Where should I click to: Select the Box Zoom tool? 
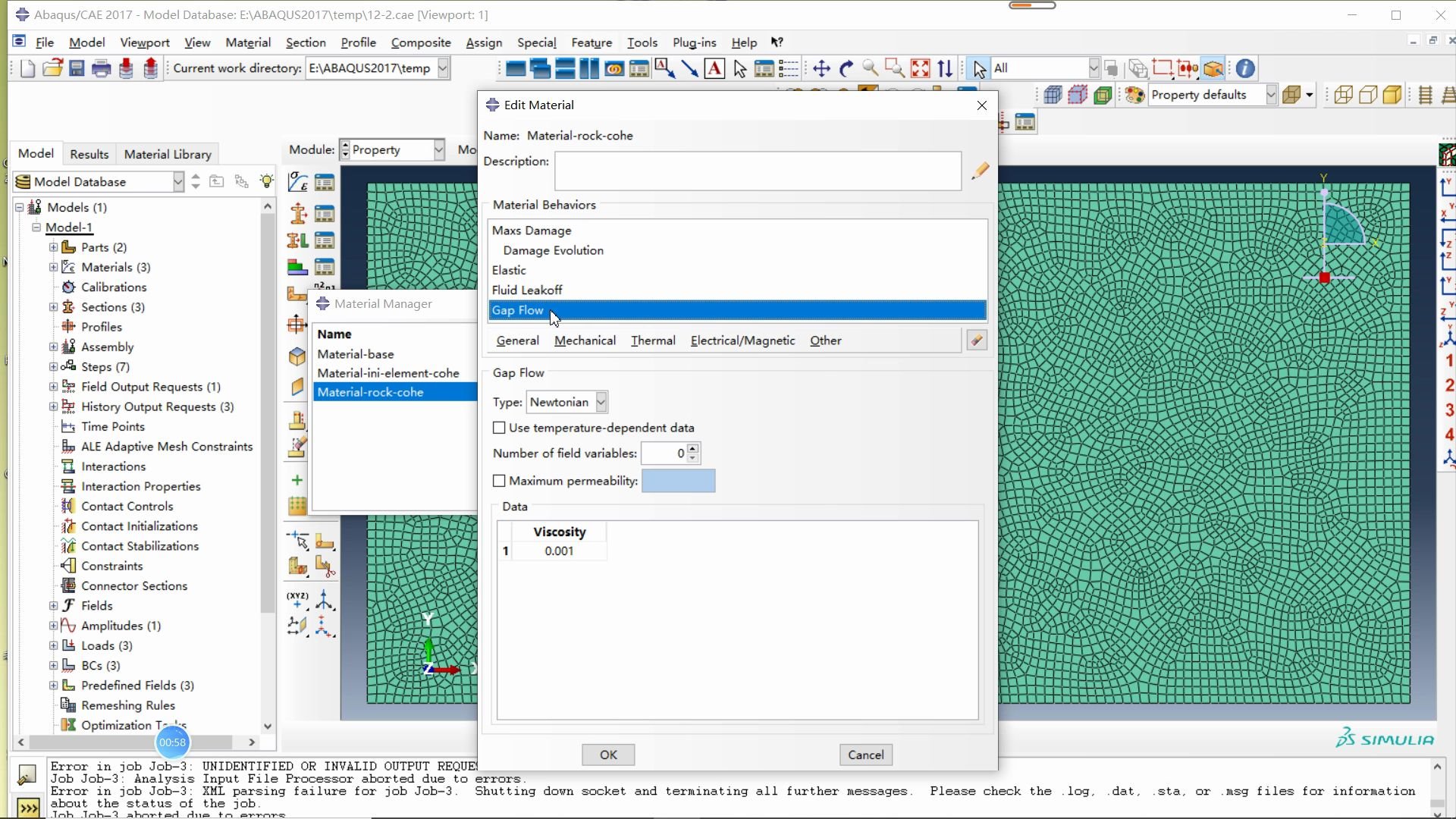pyautogui.click(x=895, y=69)
